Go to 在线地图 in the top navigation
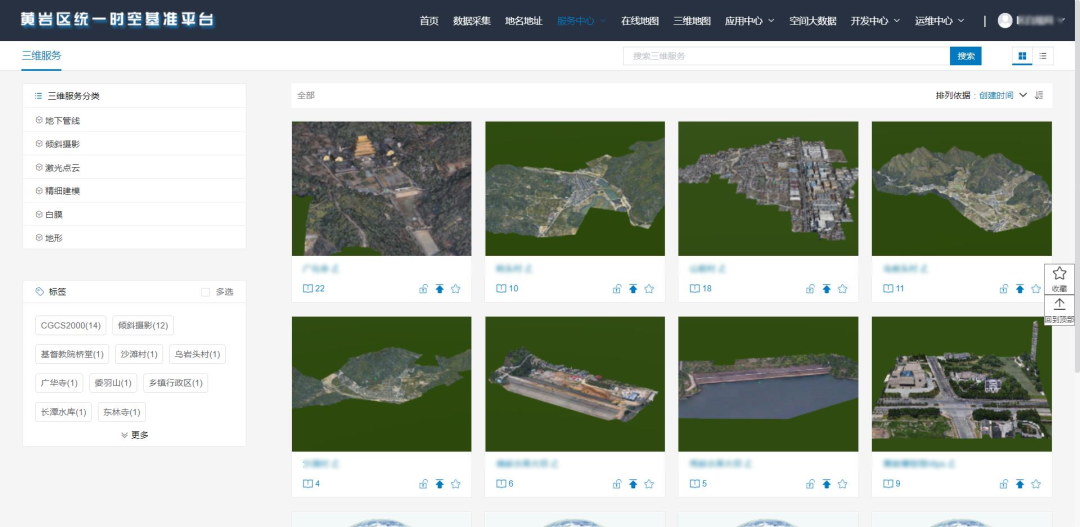 click(x=639, y=20)
